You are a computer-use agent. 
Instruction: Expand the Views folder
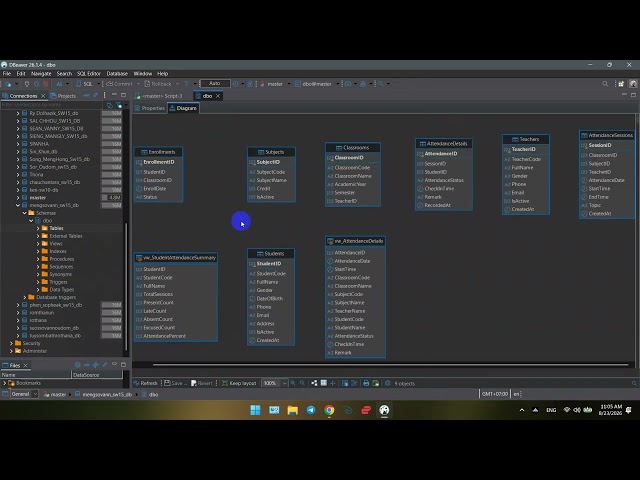(x=38, y=244)
